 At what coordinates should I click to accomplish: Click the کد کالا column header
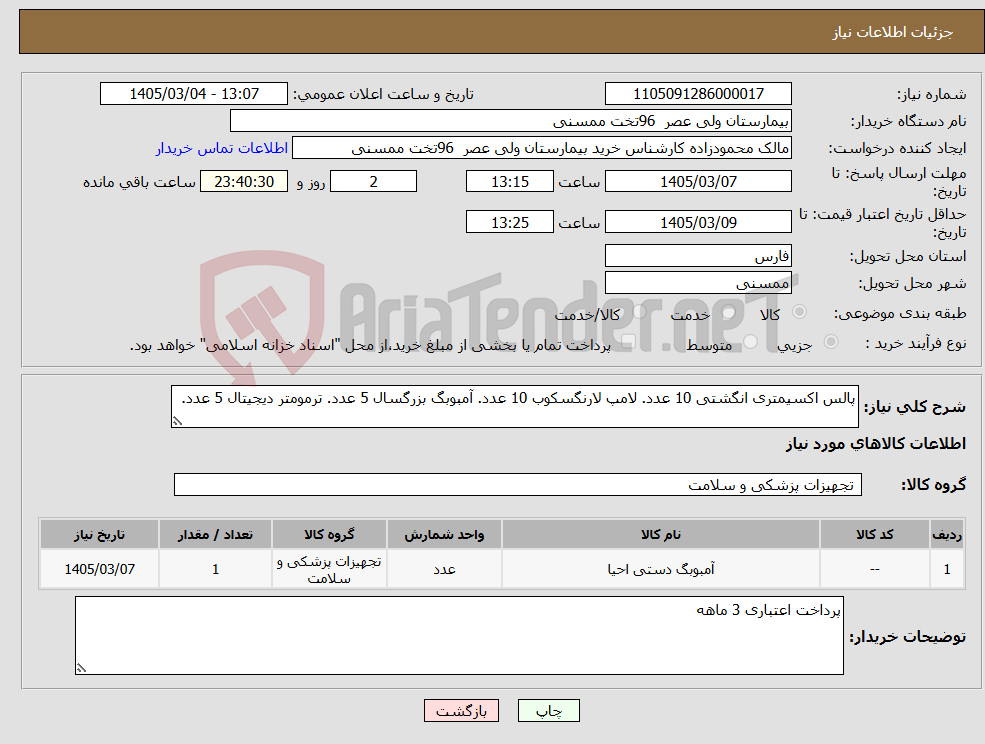[x=874, y=534]
